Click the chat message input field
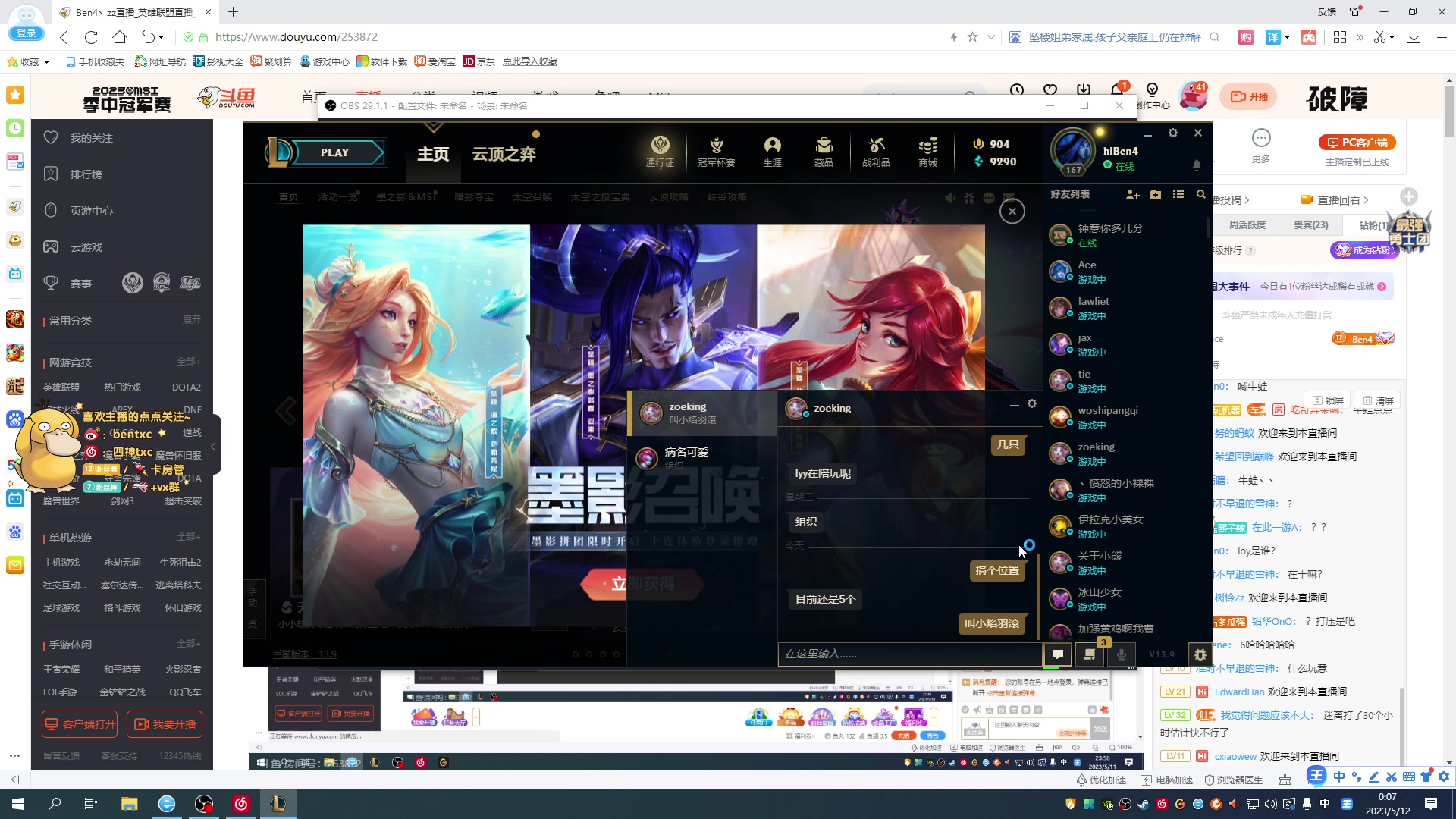The image size is (1456, 819). (909, 654)
